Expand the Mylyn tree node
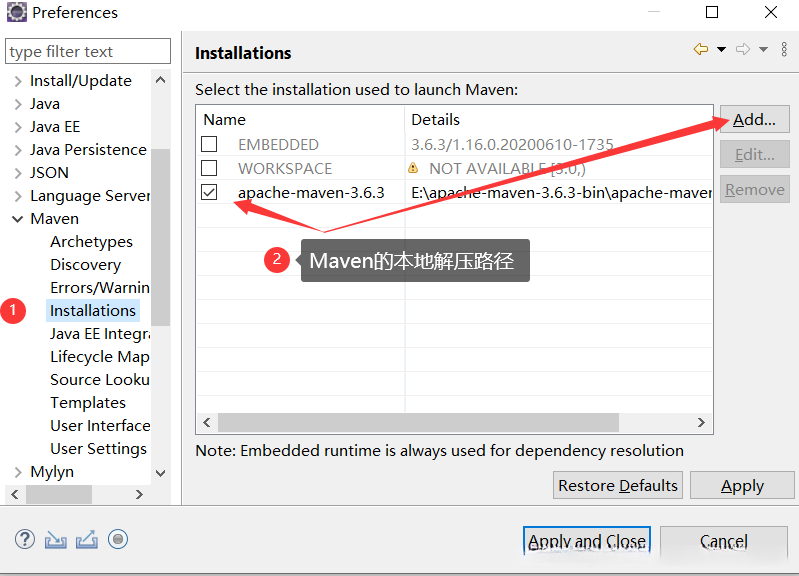Viewport: 799px width, 576px height. [x=18, y=472]
